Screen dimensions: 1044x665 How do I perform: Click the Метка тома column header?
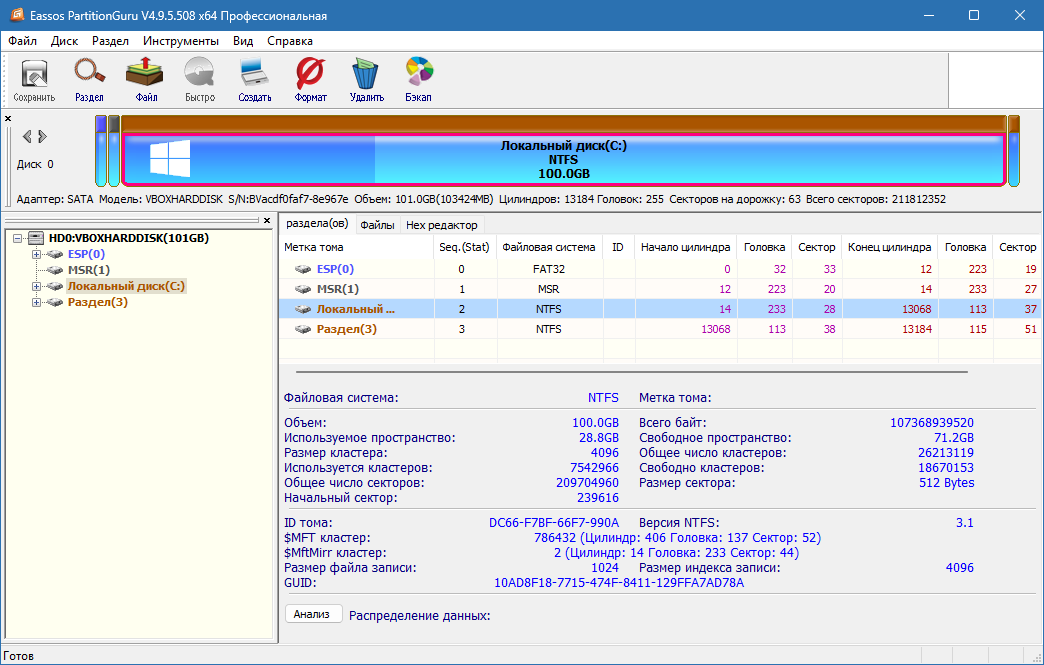click(x=356, y=247)
